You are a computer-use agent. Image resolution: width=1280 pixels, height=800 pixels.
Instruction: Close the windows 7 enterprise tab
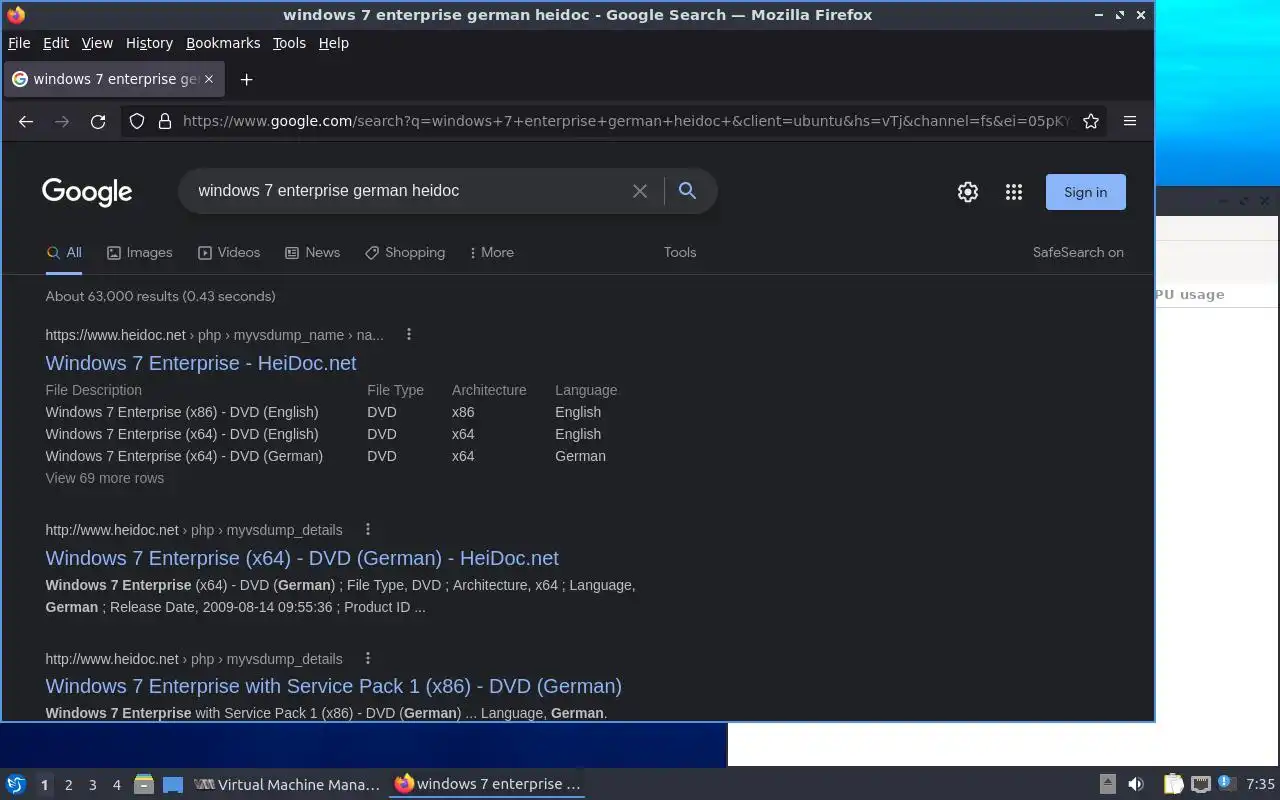(x=208, y=79)
